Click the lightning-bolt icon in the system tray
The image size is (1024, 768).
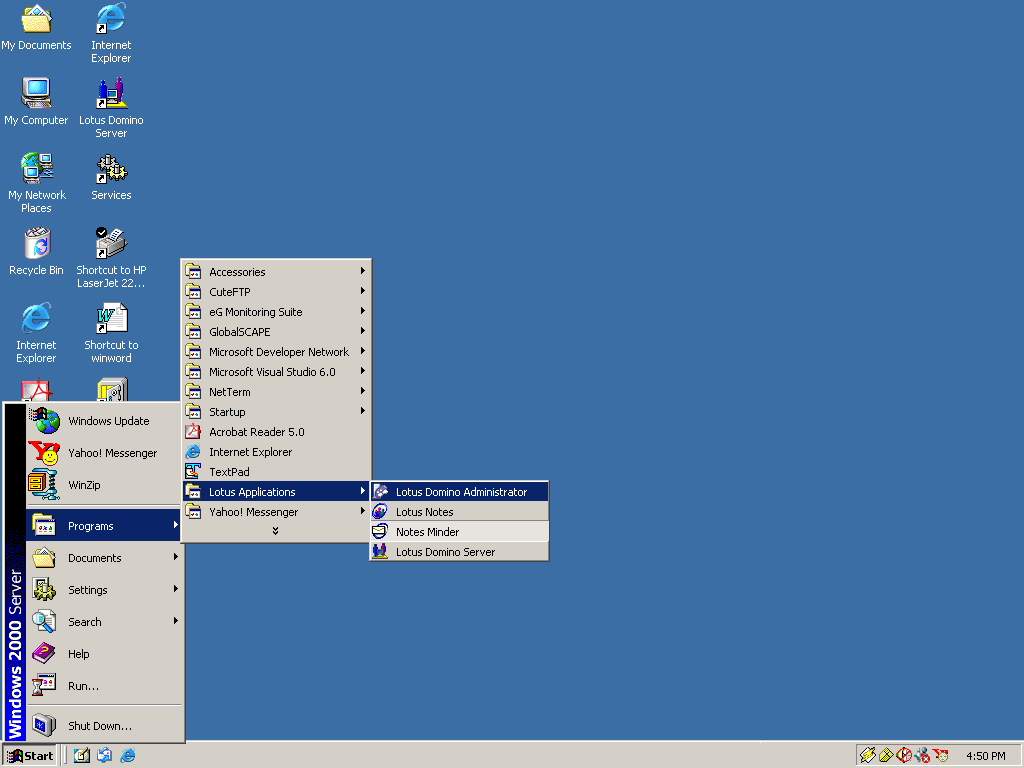(x=867, y=756)
